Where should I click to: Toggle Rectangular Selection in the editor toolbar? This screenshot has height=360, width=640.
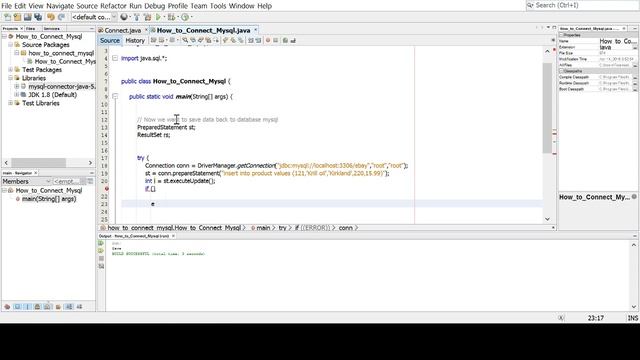pyautogui.click(x=216, y=40)
